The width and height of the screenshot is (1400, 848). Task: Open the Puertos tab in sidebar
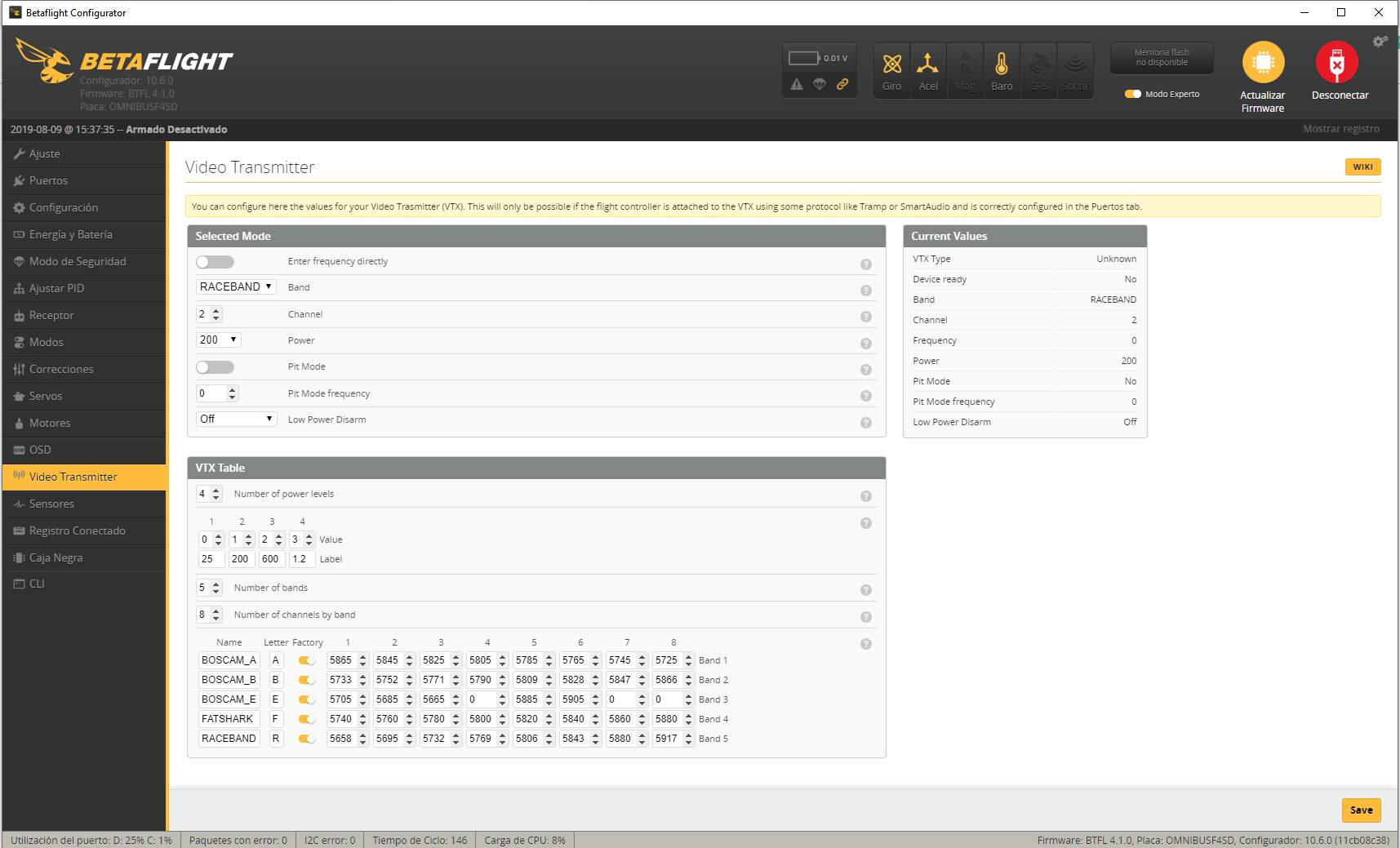84,180
